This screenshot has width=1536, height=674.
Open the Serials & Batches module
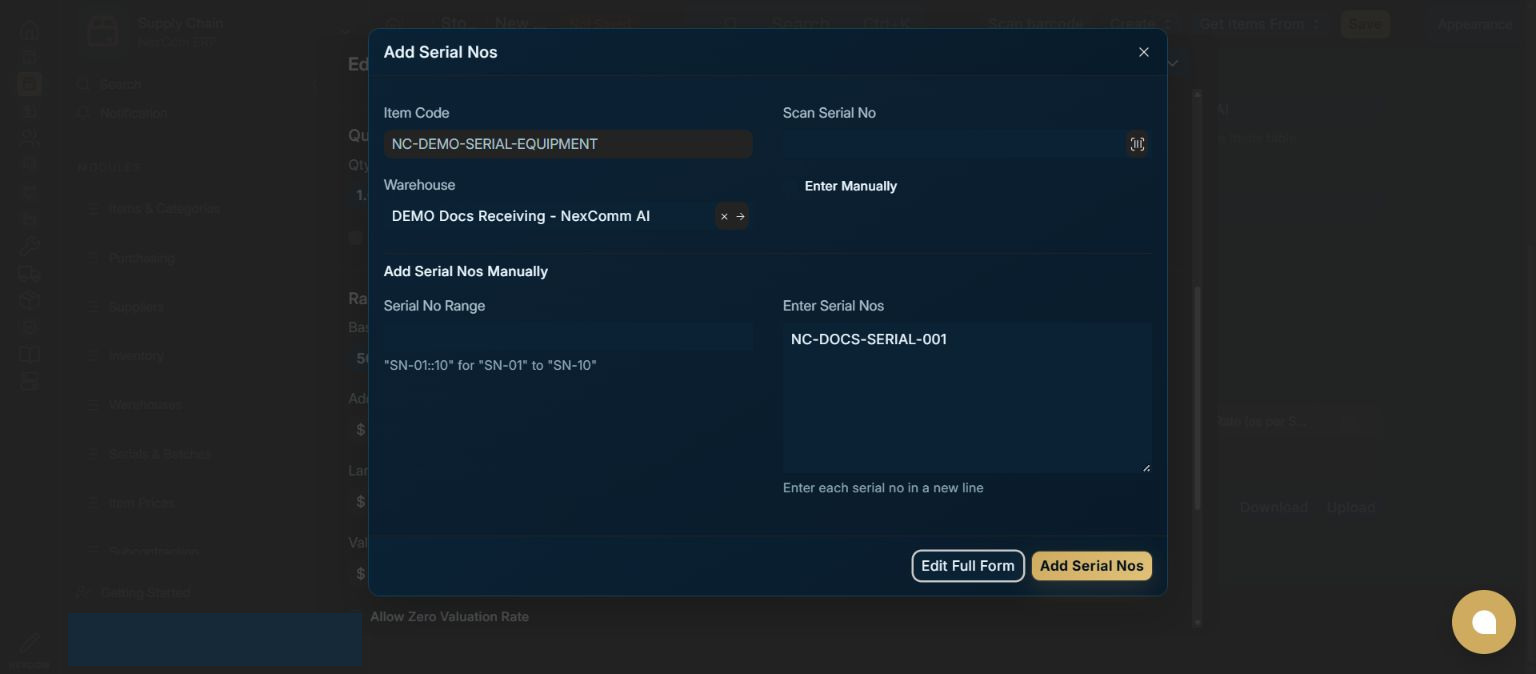tap(160, 453)
